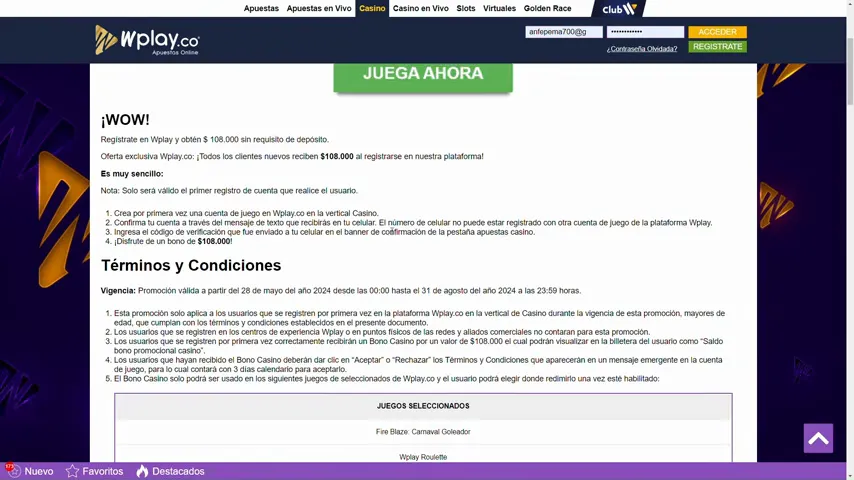This screenshot has height=480, width=854.
Task: Select the Casino tab
Action: pos(372,8)
